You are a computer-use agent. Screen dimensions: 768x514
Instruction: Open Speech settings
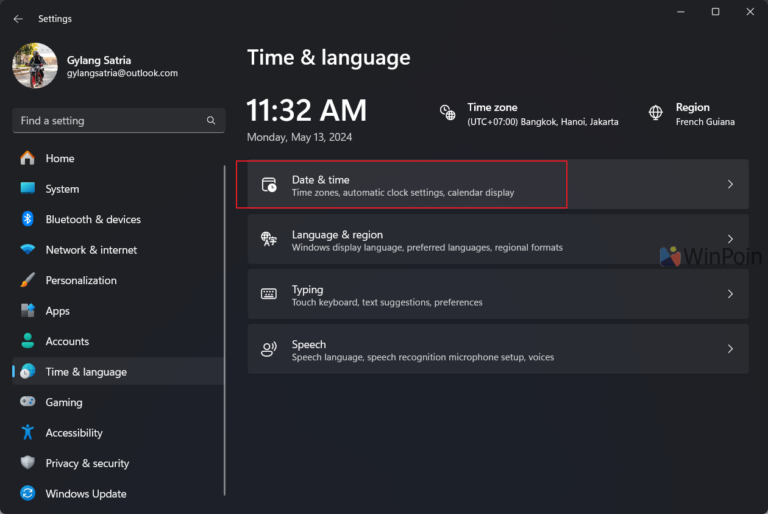[x=498, y=349]
